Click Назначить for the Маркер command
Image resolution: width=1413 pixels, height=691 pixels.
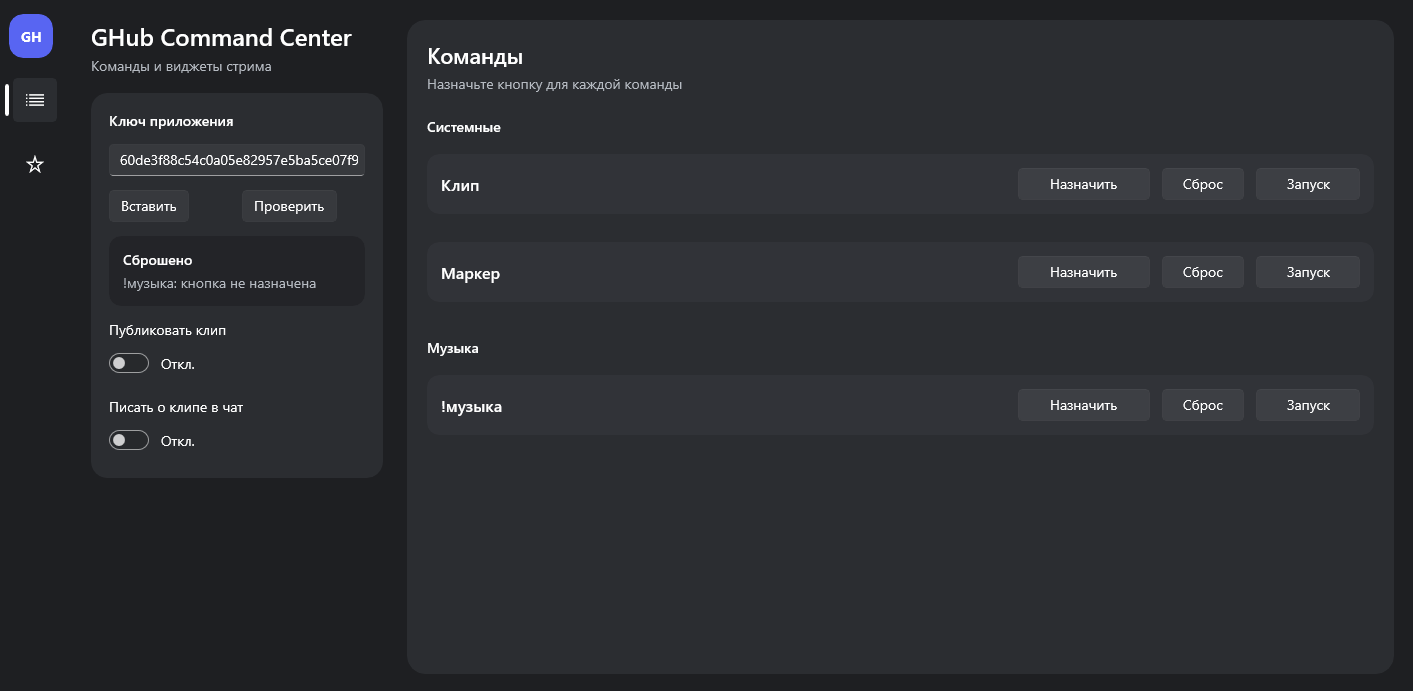tap(1084, 272)
